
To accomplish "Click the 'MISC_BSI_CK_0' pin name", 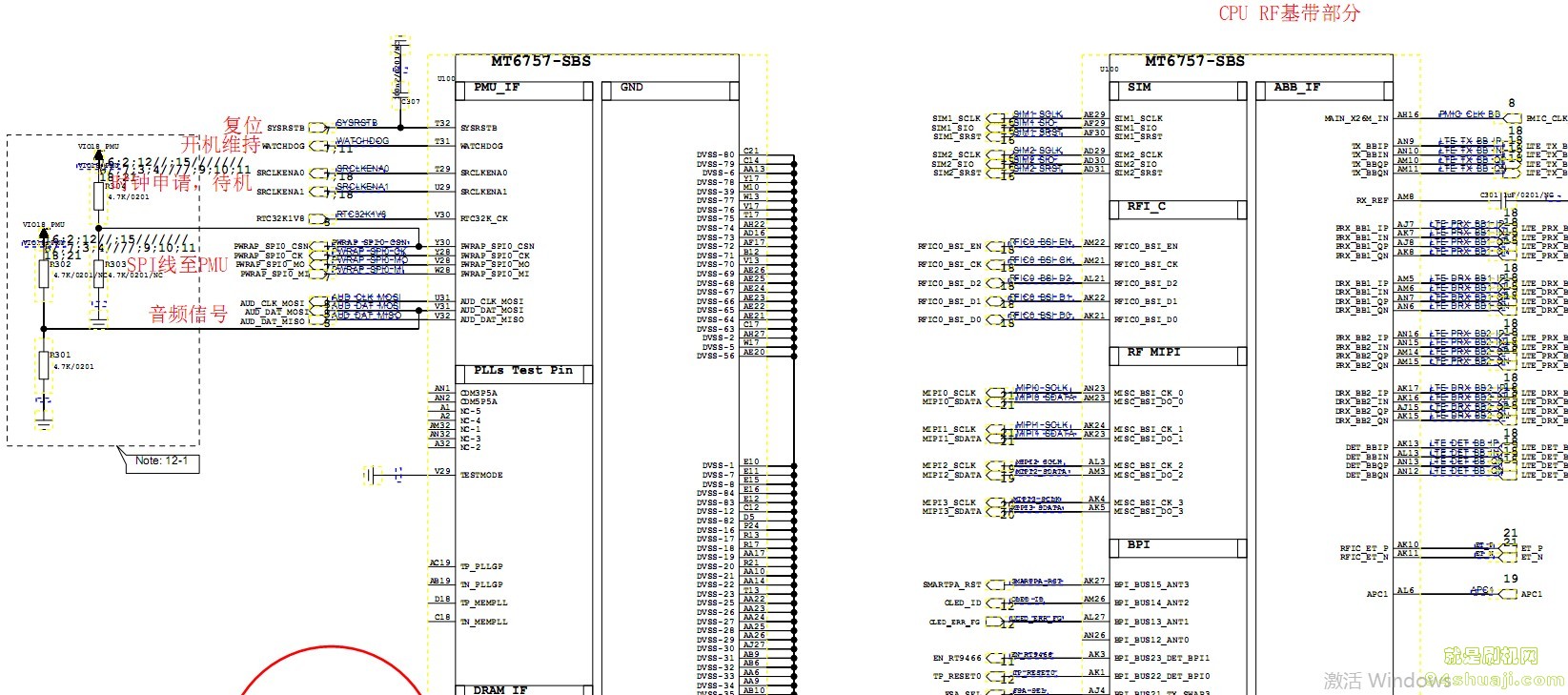I will (x=1149, y=393).
